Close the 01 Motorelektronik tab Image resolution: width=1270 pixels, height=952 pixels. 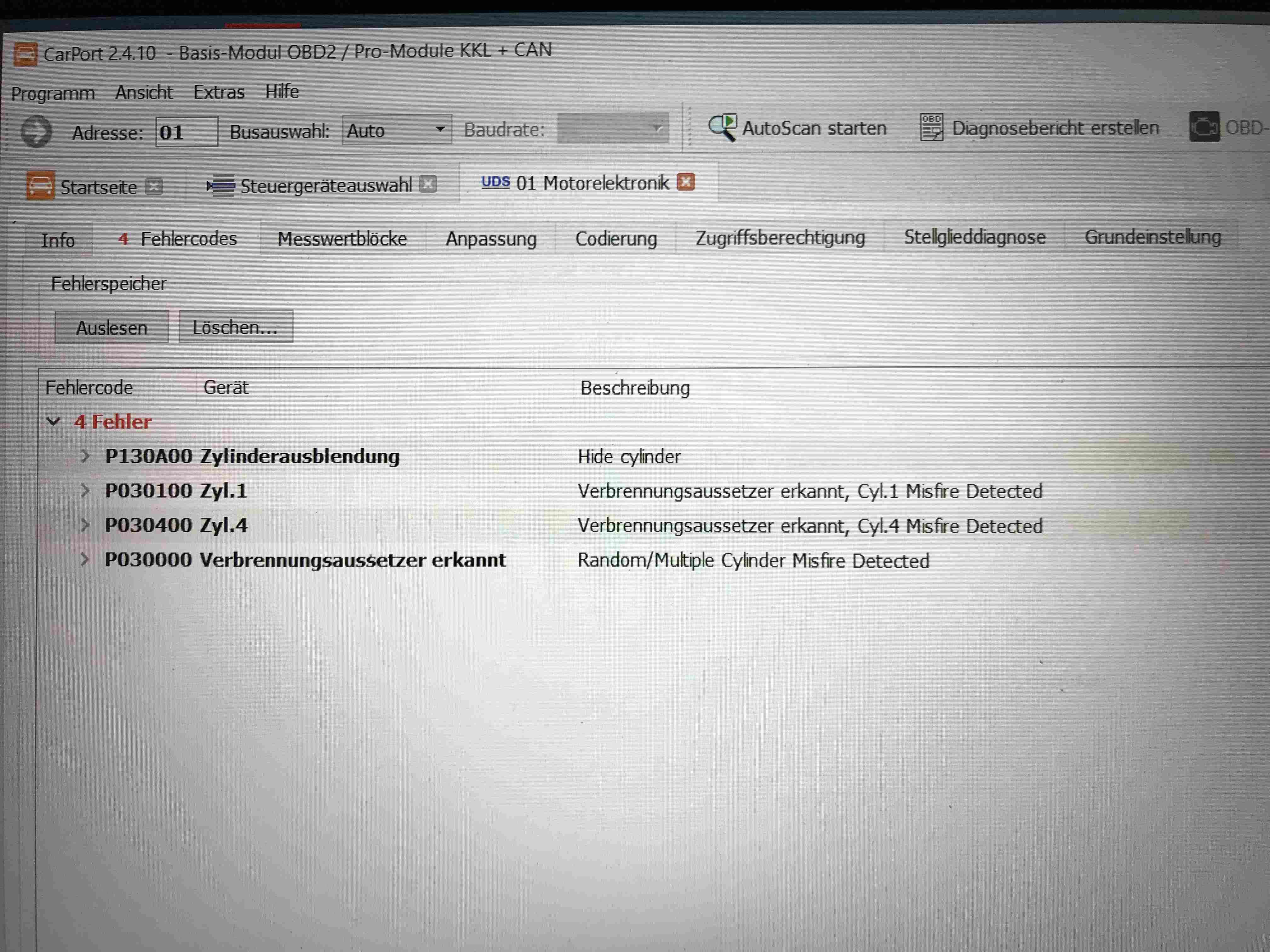tap(685, 182)
